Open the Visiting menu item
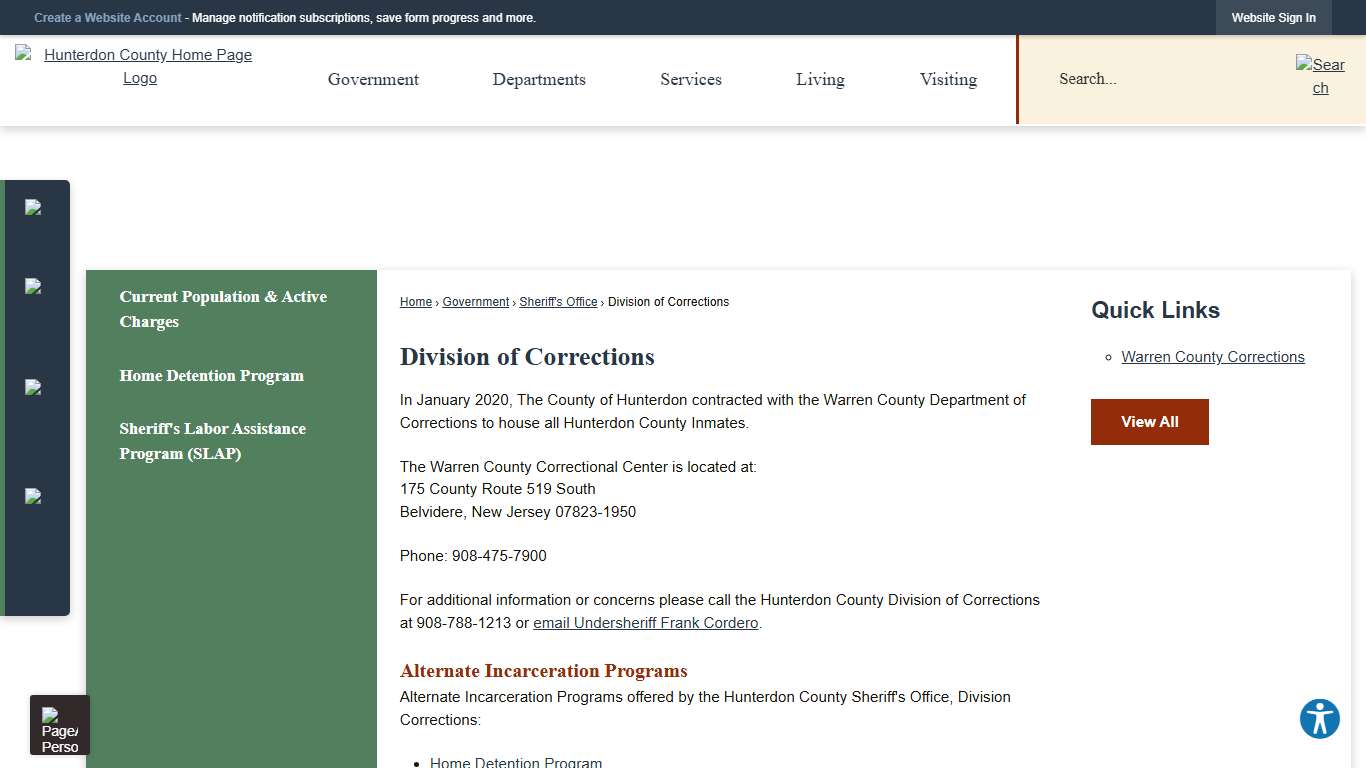Screen dimensions: 1366x768 tap(948, 79)
